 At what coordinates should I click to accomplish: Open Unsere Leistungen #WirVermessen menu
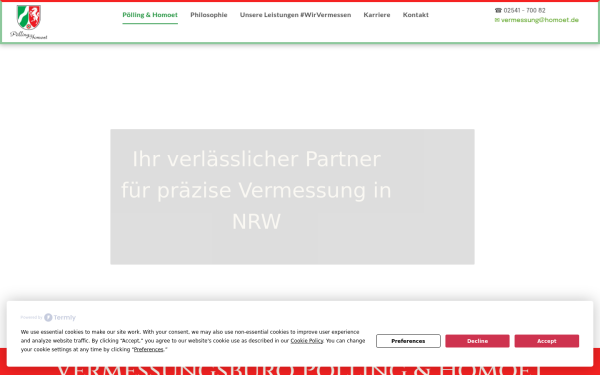pos(295,15)
